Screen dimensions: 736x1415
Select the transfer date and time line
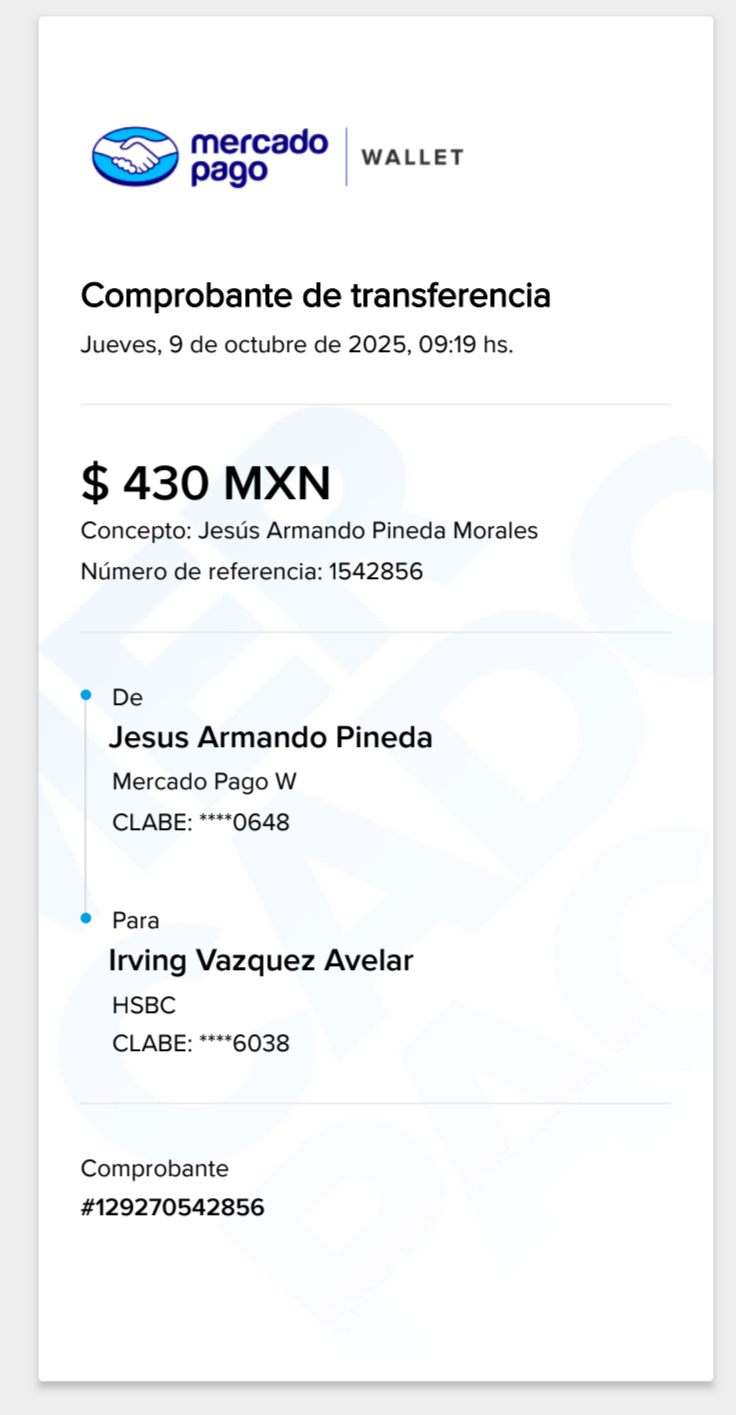[x=296, y=346]
